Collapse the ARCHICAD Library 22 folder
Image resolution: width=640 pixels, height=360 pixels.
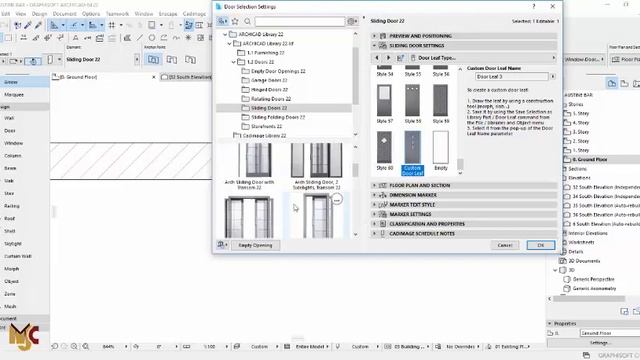pyautogui.click(x=225, y=34)
